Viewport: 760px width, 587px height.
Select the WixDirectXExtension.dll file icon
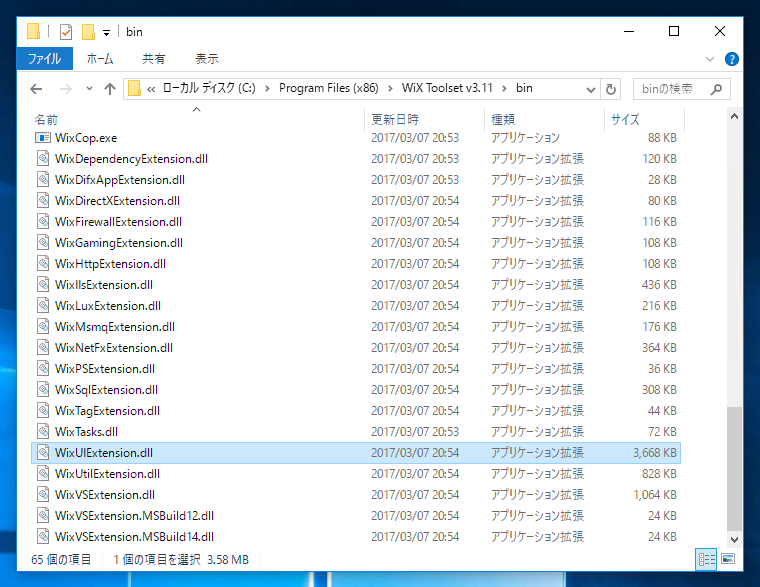pos(43,201)
